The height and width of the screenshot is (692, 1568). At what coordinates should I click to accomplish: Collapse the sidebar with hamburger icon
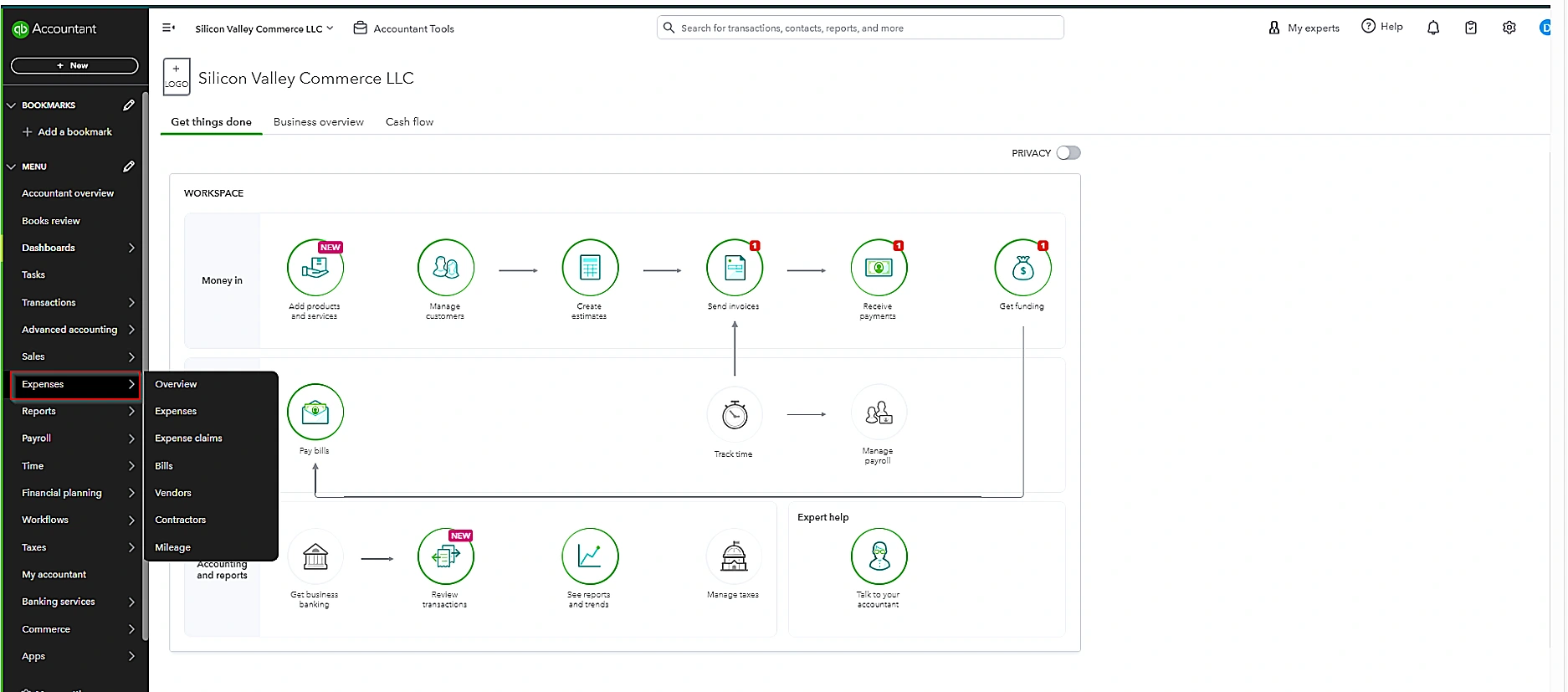(168, 28)
